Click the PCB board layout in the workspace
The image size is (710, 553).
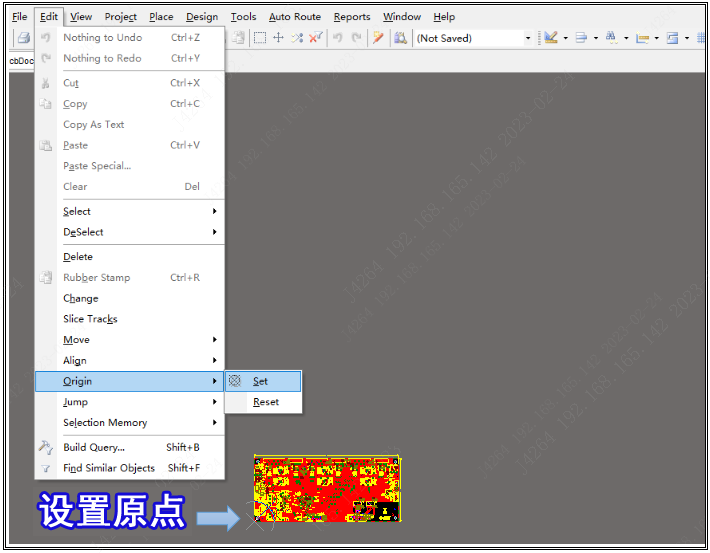coord(326,488)
